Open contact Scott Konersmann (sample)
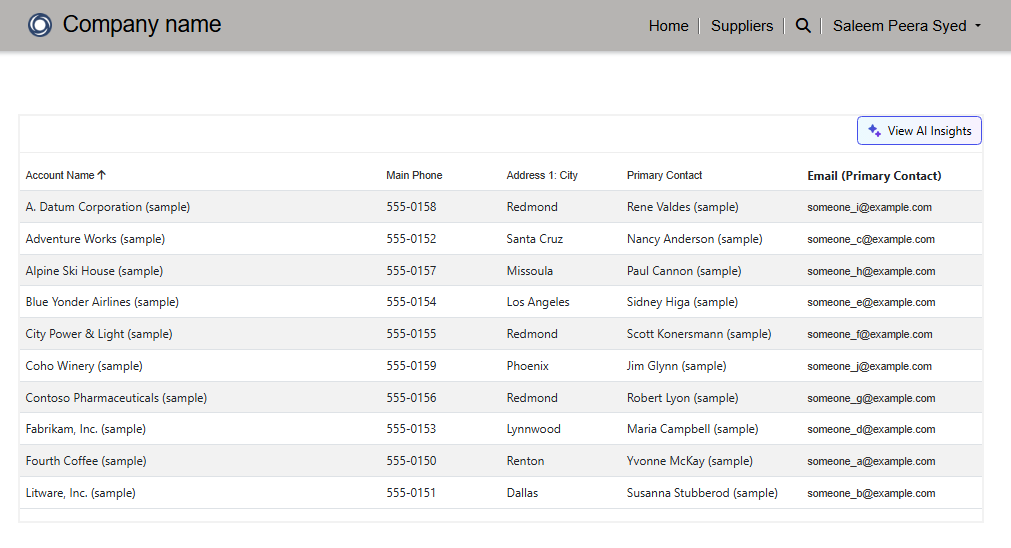 coord(699,334)
